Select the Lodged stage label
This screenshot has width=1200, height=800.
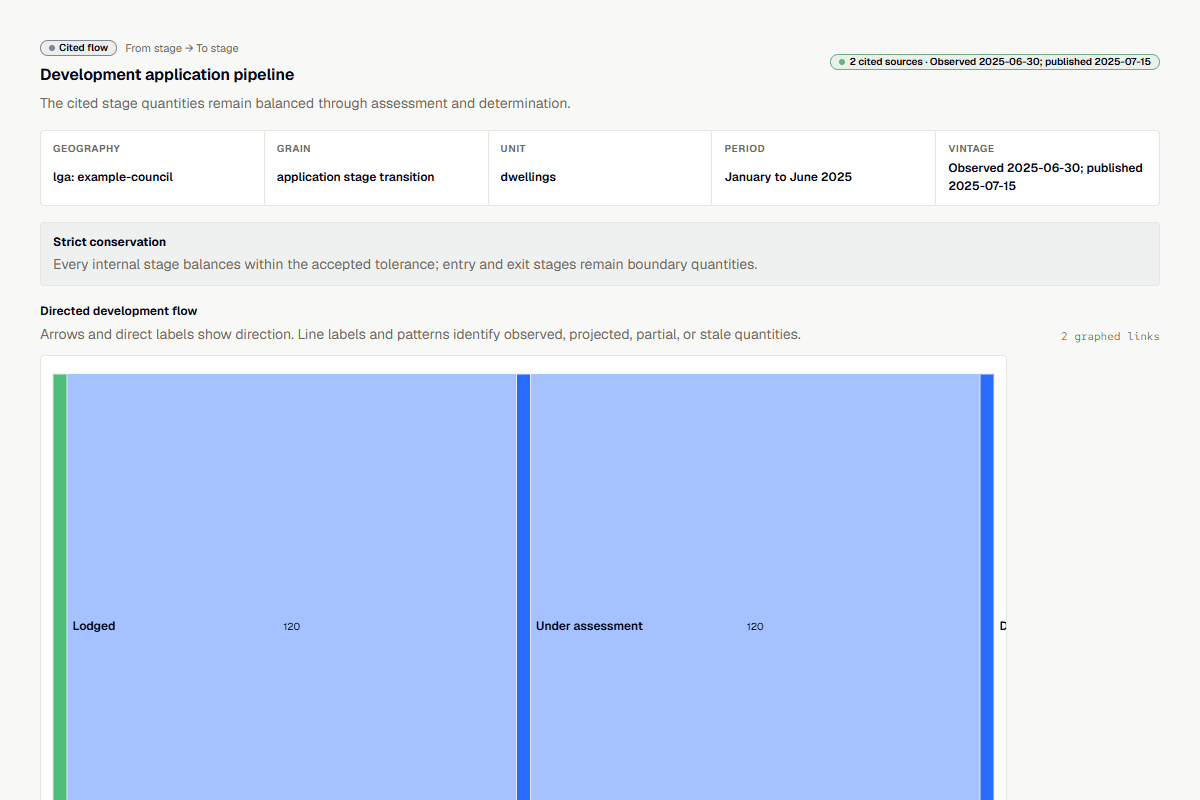pos(94,626)
